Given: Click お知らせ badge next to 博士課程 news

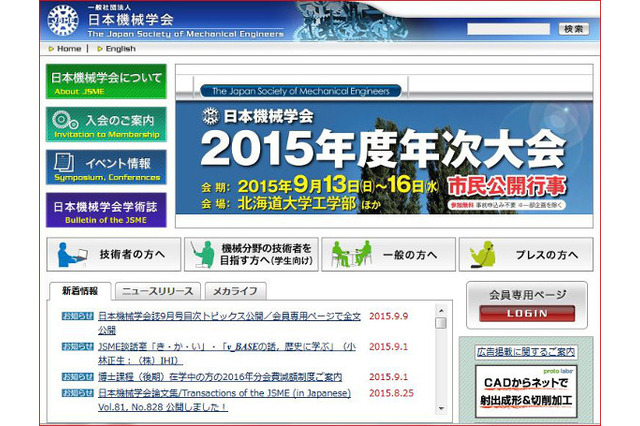Looking at the screenshot, I should click(78, 377).
